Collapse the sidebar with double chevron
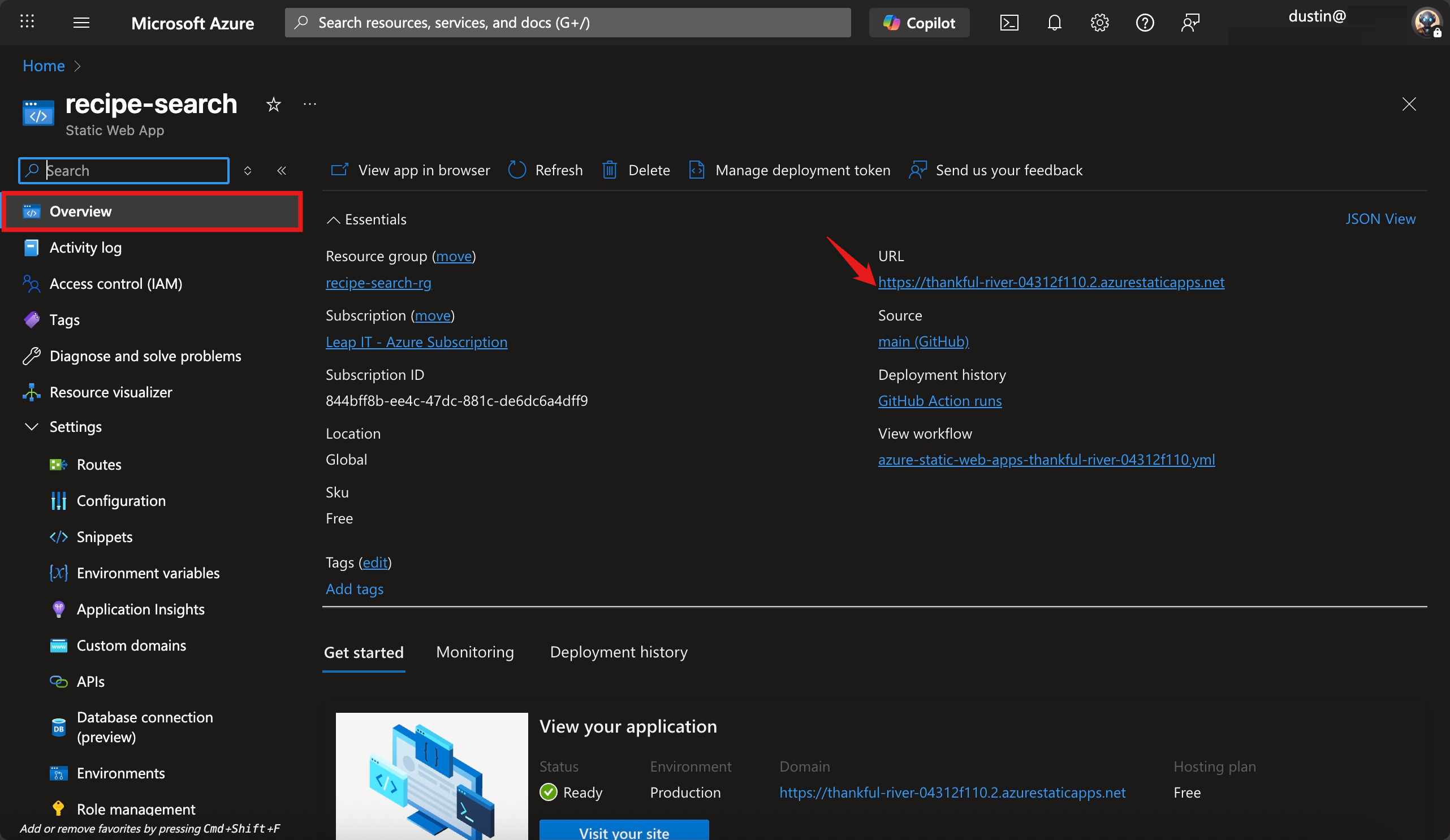This screenshot has height=840, width=1450. coord(282,171)
